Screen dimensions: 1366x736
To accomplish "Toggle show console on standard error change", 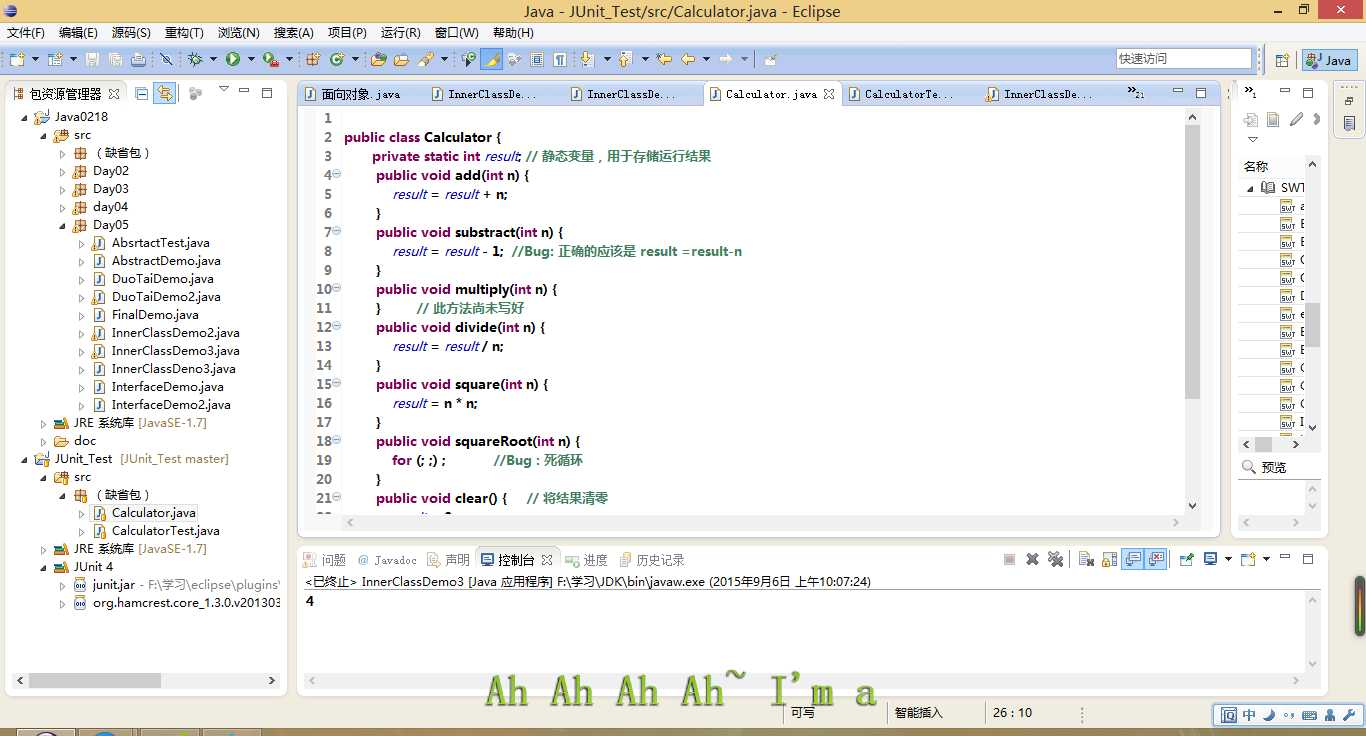I will 1156,559.
